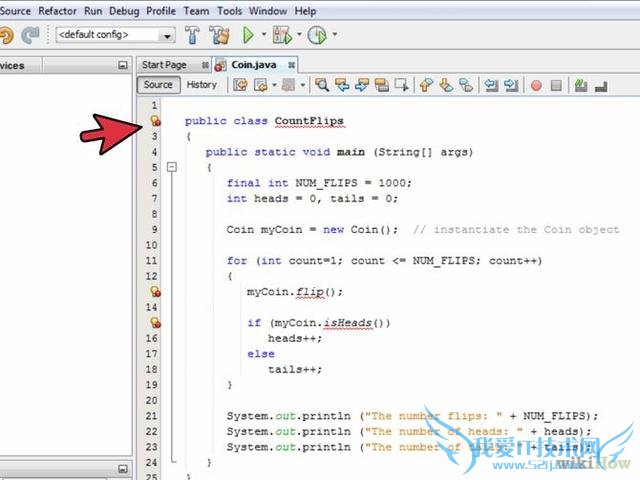The height and width of the screenshot is (480, 640).
Task: Open the Window menu
Action: coord(268,11)
